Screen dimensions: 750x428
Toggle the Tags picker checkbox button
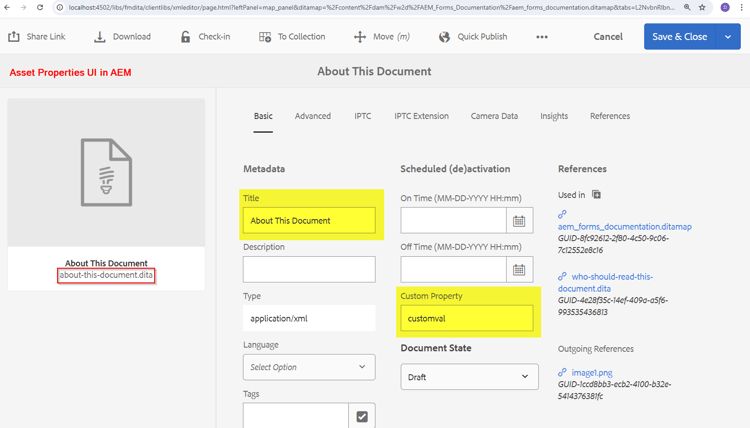(362, 416)
